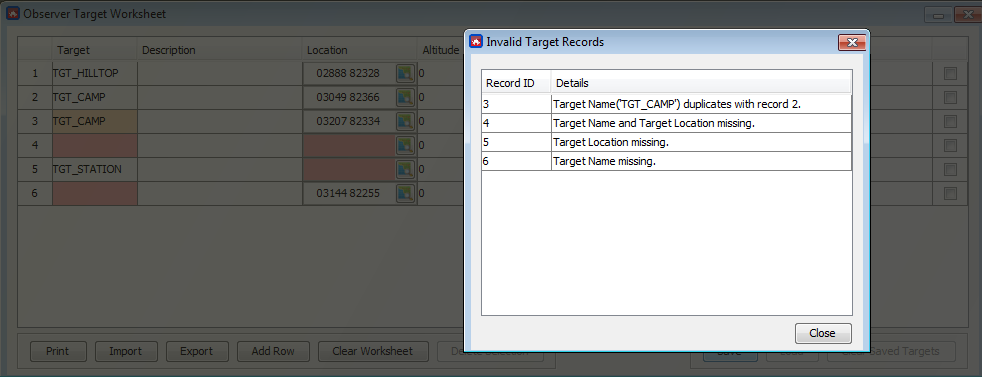Viewport: 982px width, 377px height.
Task: Click the empty red Location field in row 5
Action: point(349,169)
